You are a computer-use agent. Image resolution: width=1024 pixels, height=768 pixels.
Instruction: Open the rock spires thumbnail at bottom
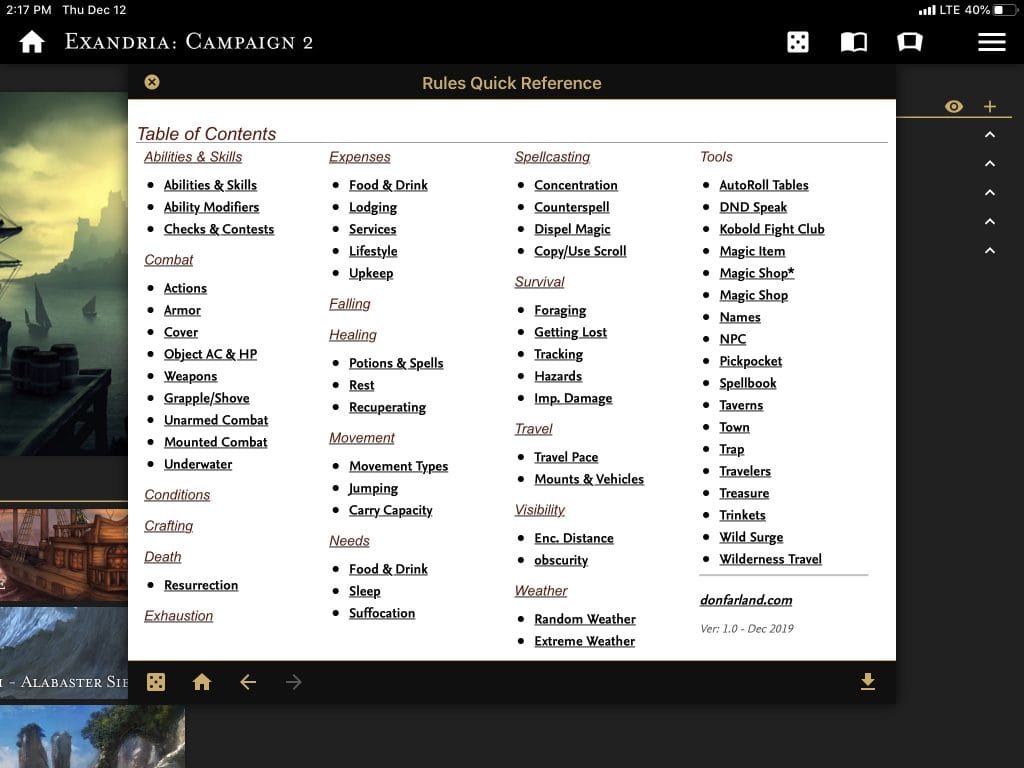92,736
